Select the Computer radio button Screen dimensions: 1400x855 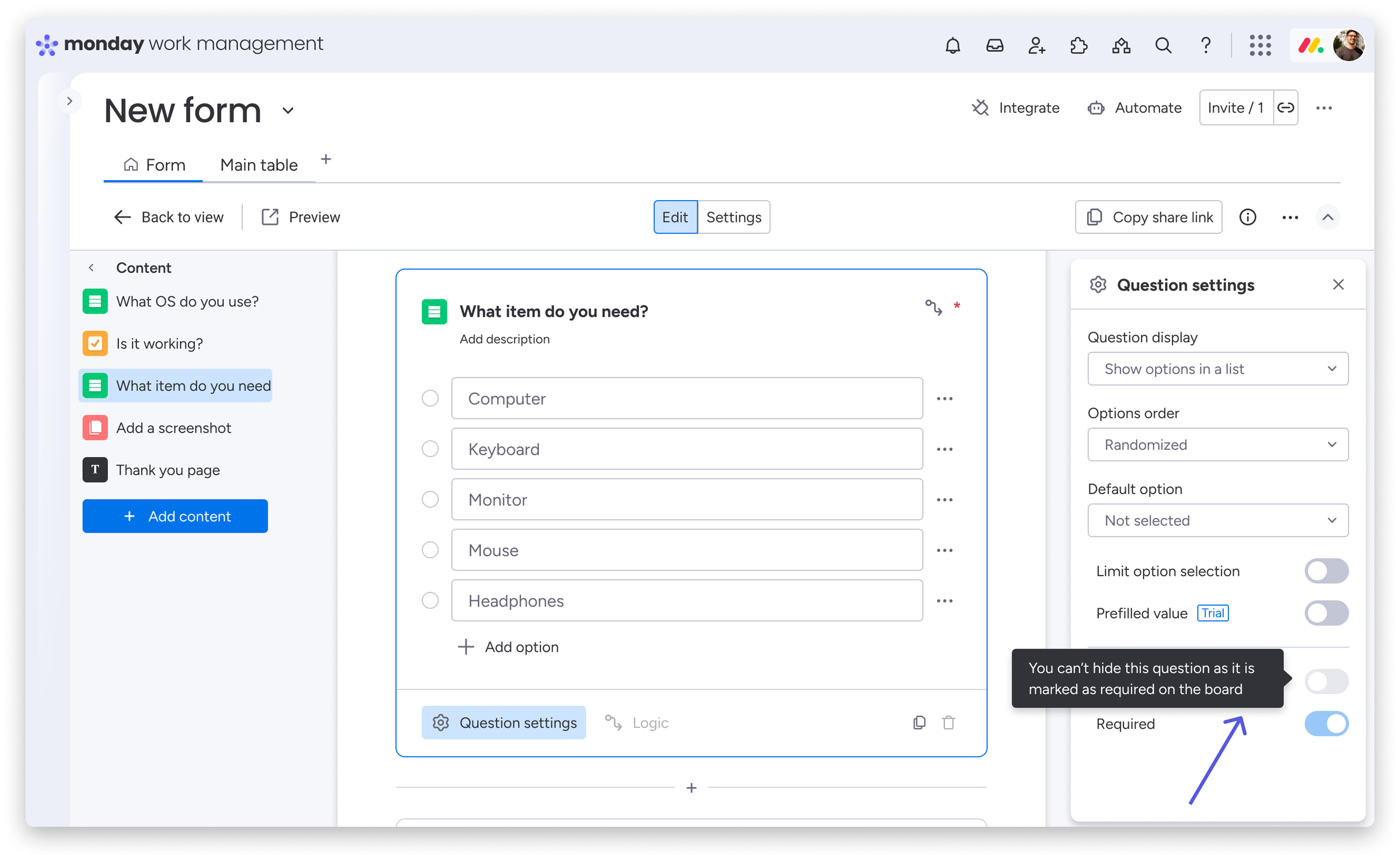(x=430, y=398)
